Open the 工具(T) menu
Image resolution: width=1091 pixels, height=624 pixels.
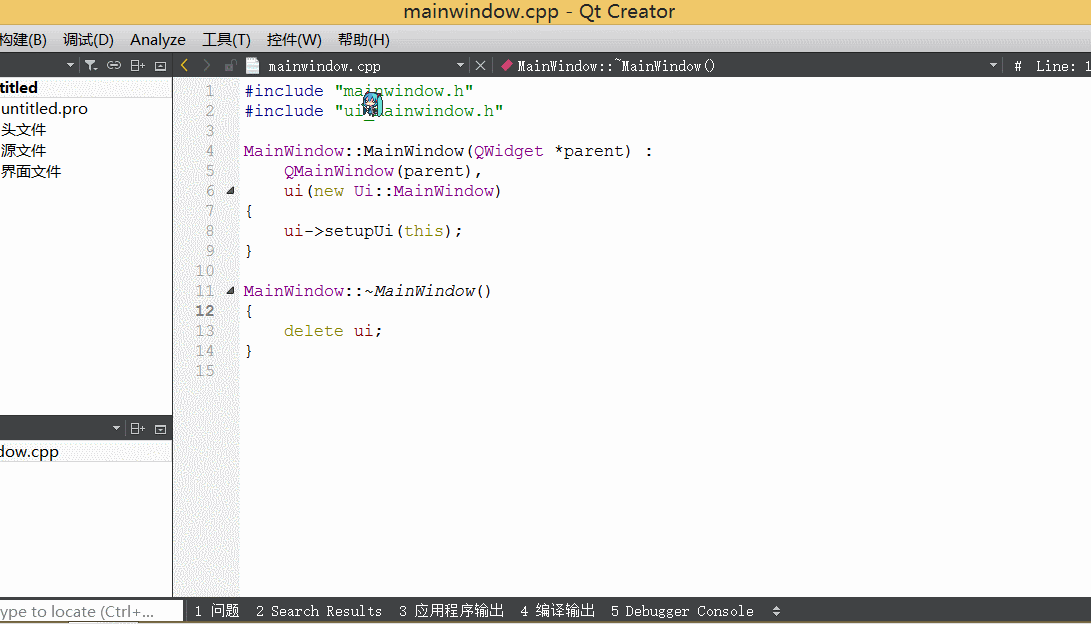click(225, 39)
